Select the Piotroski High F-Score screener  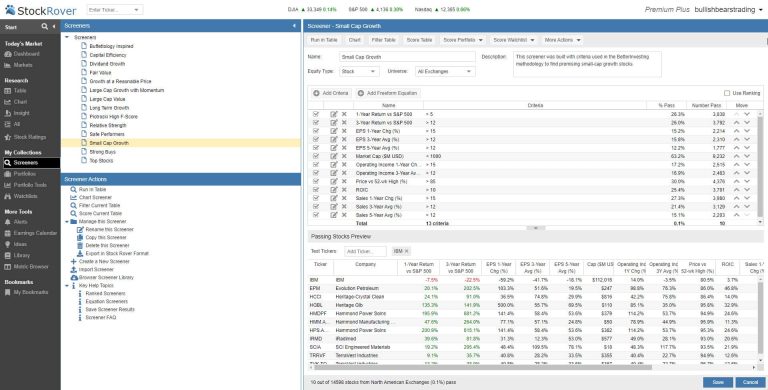(x=113, y=117)
